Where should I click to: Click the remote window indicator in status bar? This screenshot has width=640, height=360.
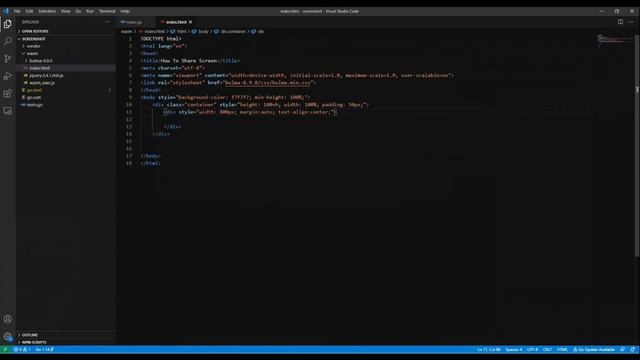(5, 349)
